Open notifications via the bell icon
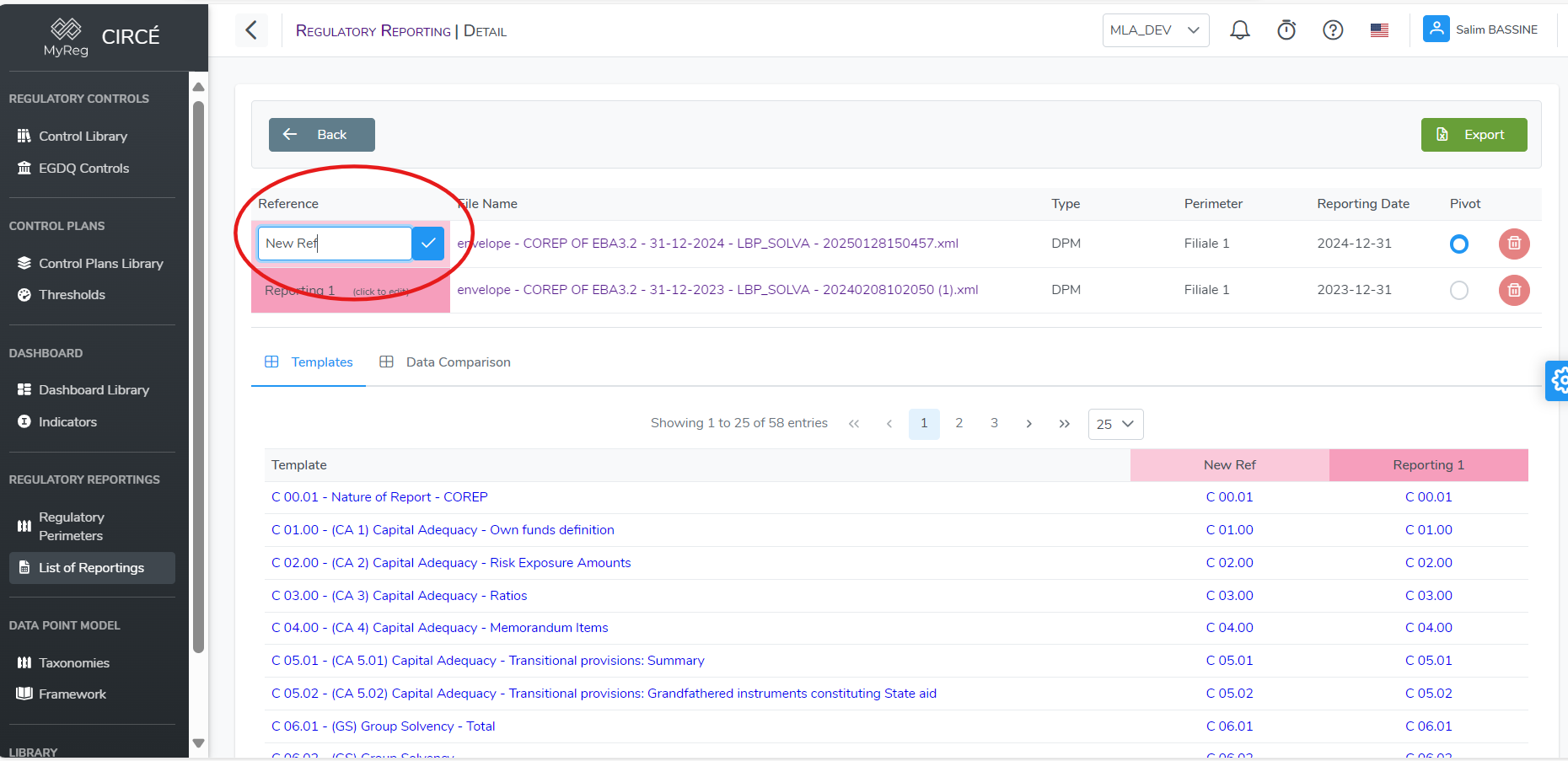The width and height of the screenshot is (1568, 761). (x=1240, y=29)
